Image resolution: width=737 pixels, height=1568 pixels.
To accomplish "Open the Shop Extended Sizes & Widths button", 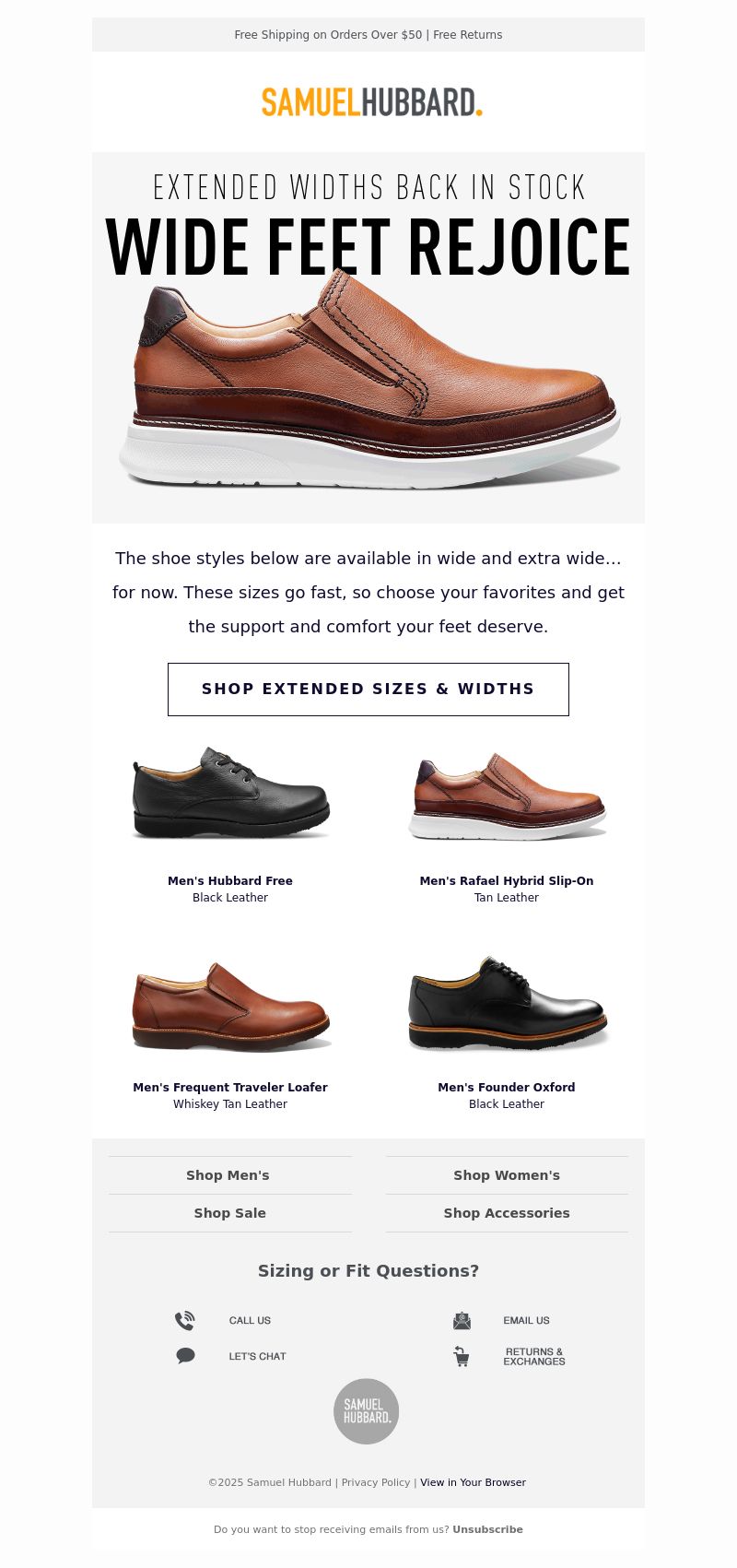I will tap(368, 690).
